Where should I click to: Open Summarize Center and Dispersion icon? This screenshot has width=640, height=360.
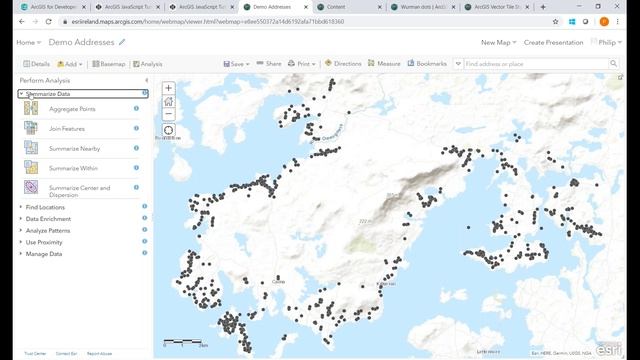[31, 187]
